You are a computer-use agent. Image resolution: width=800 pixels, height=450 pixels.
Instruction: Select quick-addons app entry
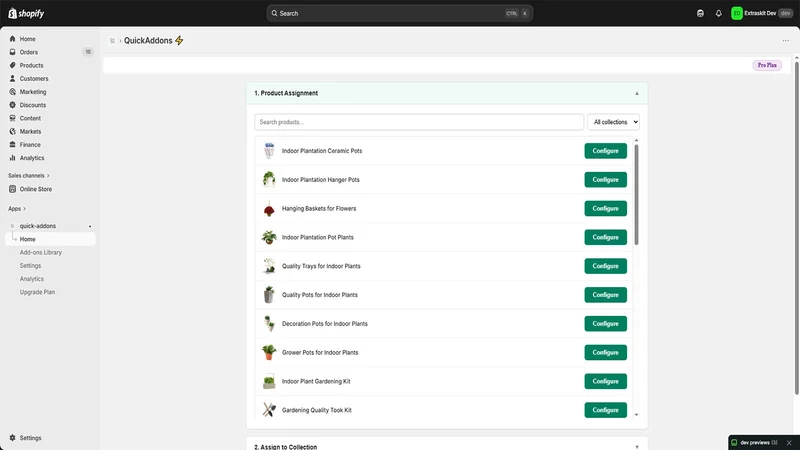tap(38, 226)
